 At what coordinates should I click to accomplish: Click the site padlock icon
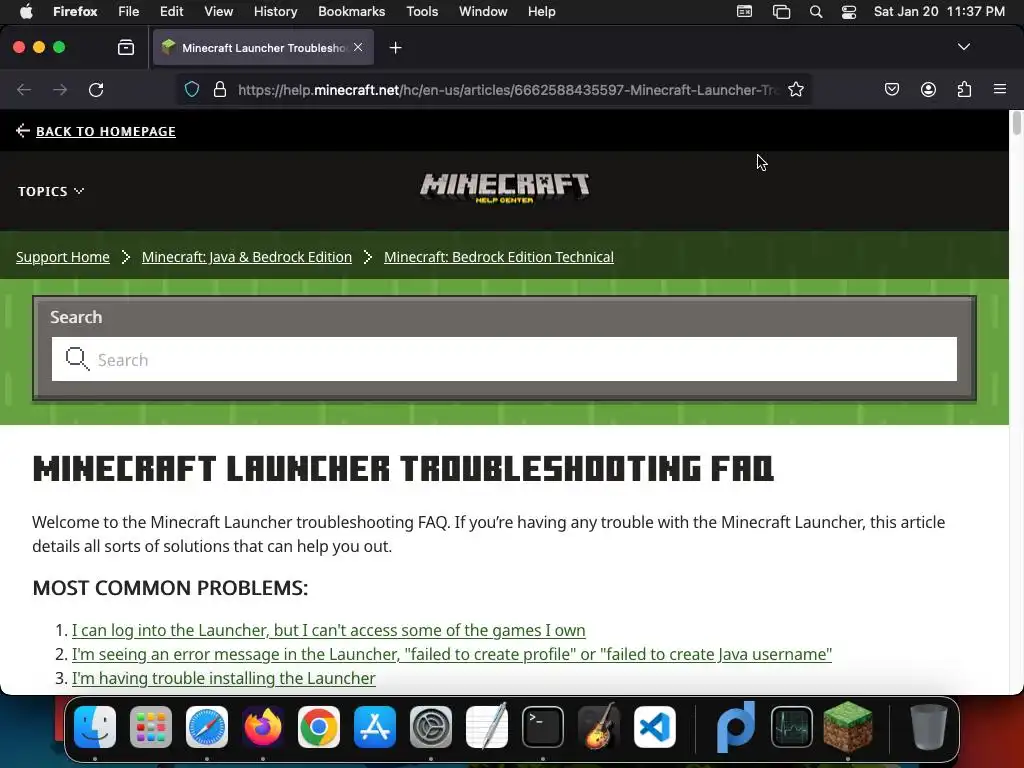coord(220,89)
